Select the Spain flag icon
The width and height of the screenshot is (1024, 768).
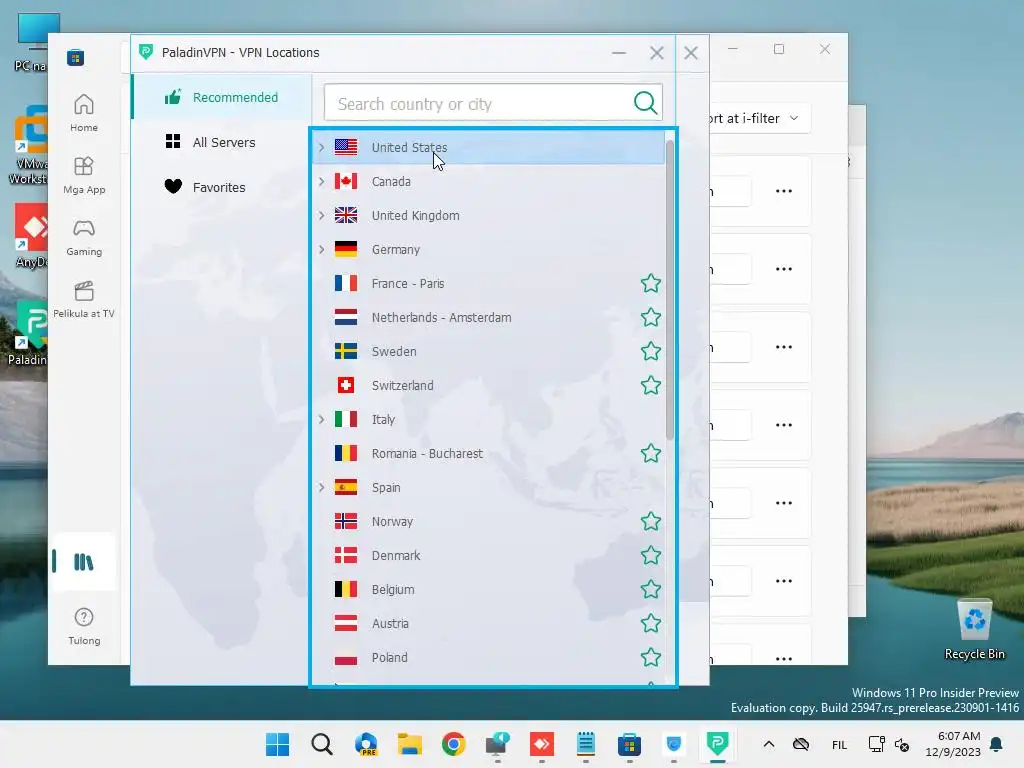tap(346, 487)
